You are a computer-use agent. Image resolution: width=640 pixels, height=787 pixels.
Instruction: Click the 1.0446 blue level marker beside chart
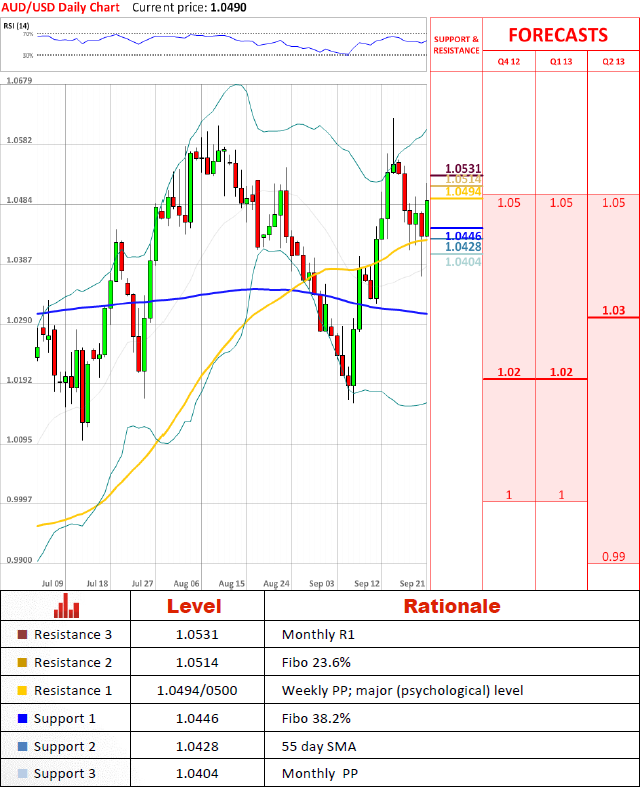click(x=463, y=235)
